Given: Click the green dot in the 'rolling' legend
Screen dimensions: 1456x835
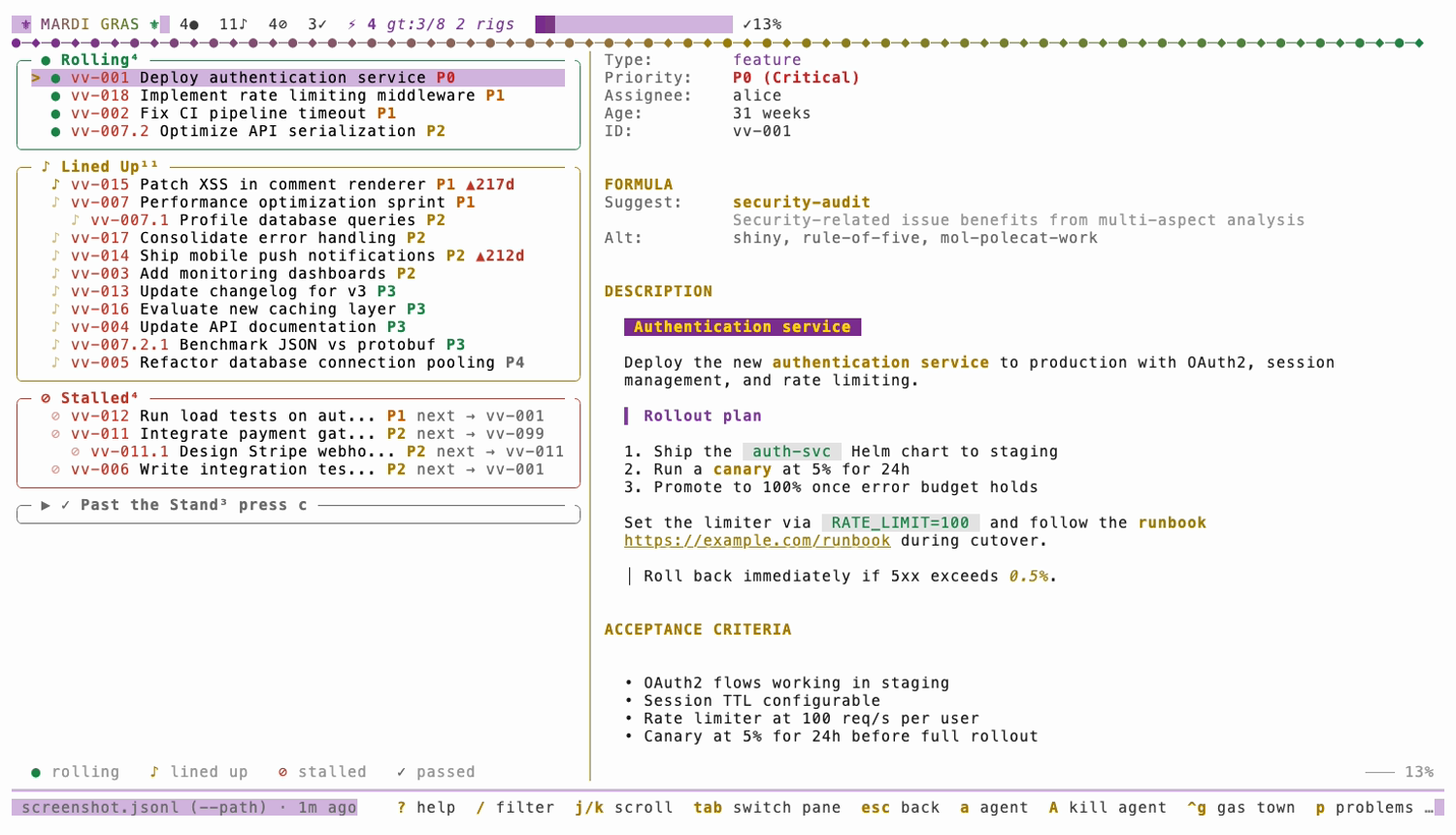Looking at the screenshot, I should coord(36,773).
